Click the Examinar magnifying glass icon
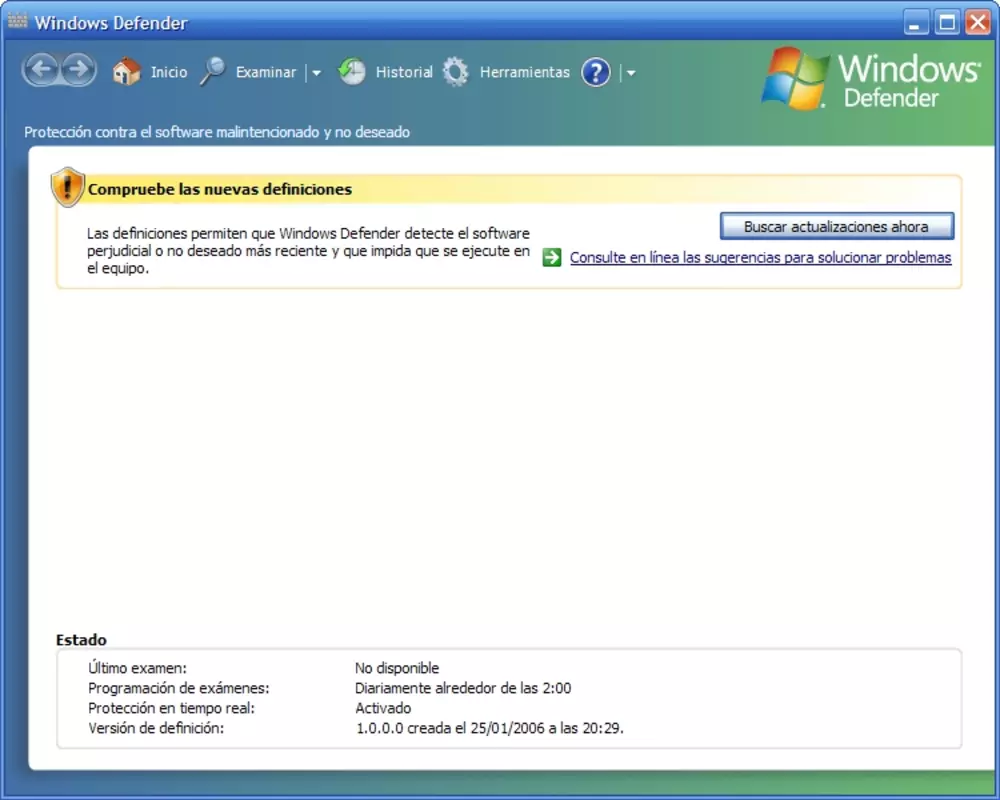Image resolution: width=1000 pixels, height=800 pixels. pyautogui.click(x=213, y=71)
